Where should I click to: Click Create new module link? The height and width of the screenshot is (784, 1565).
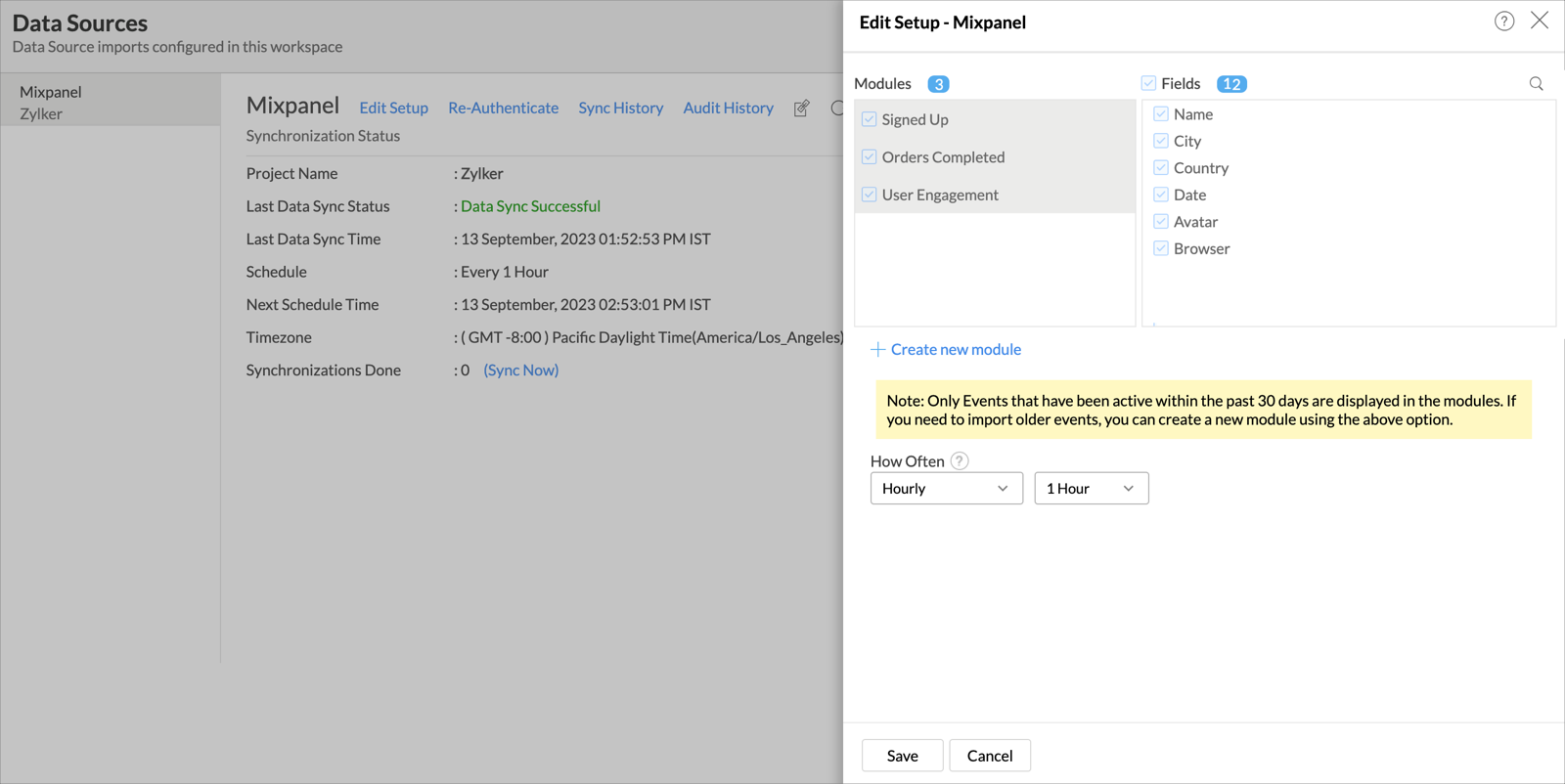point(956,349)
